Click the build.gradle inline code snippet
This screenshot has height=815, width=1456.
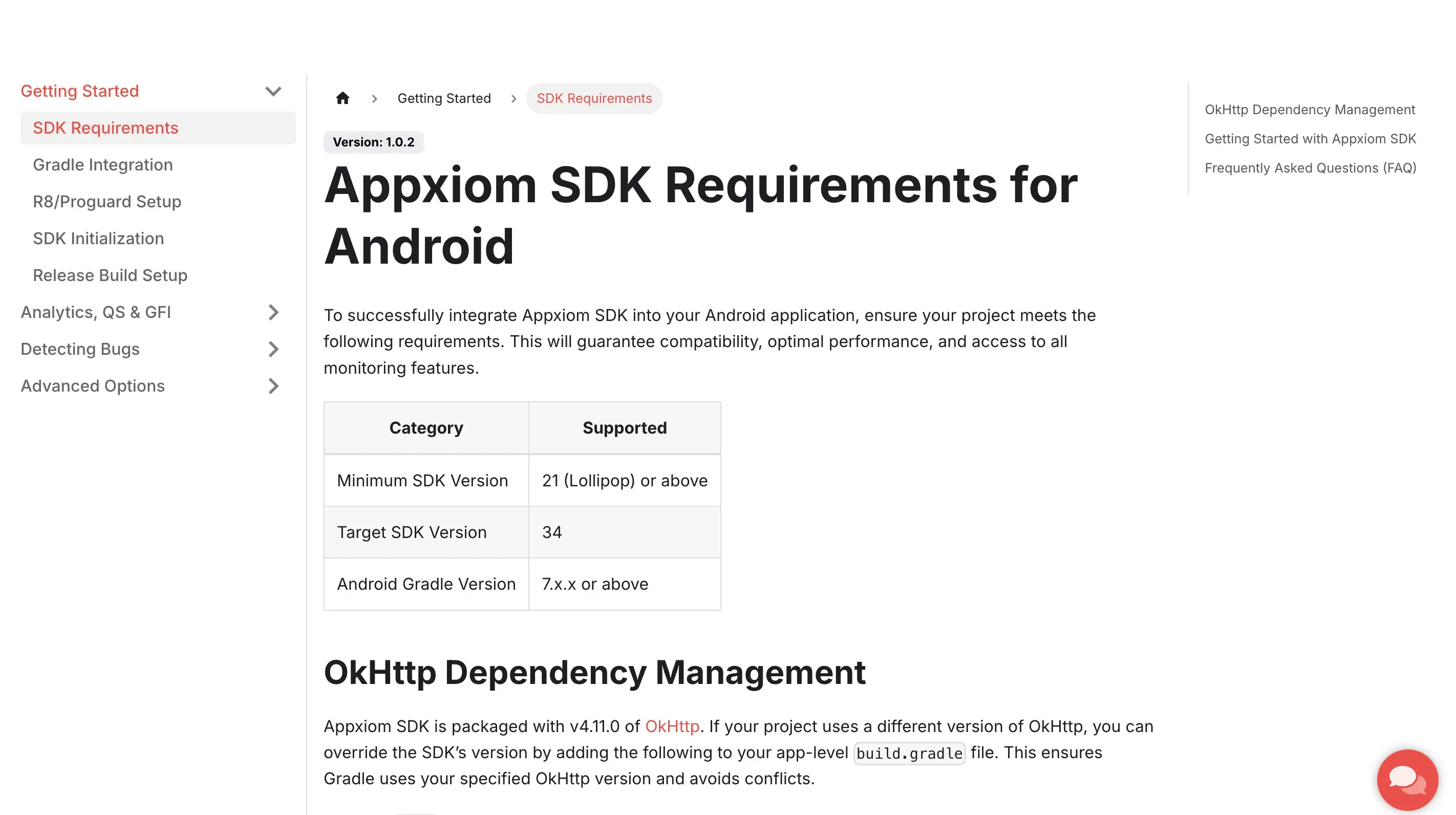tap(909, 753)
